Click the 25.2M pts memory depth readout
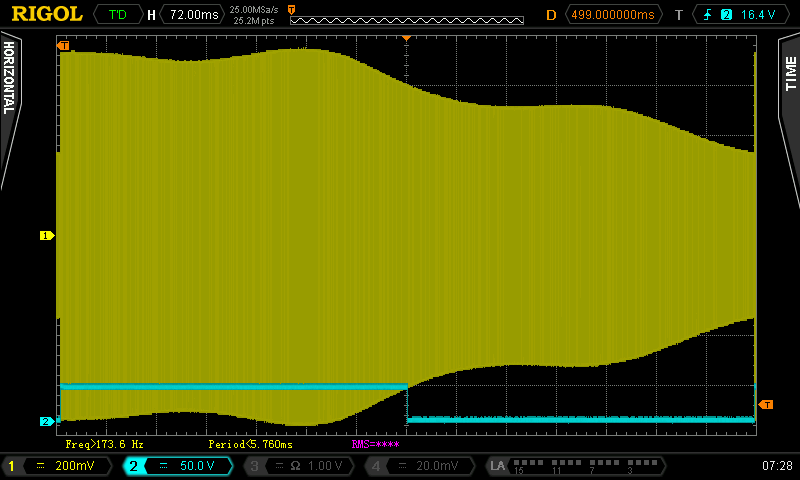Viewport: 800px width, 480px height. 254,21
